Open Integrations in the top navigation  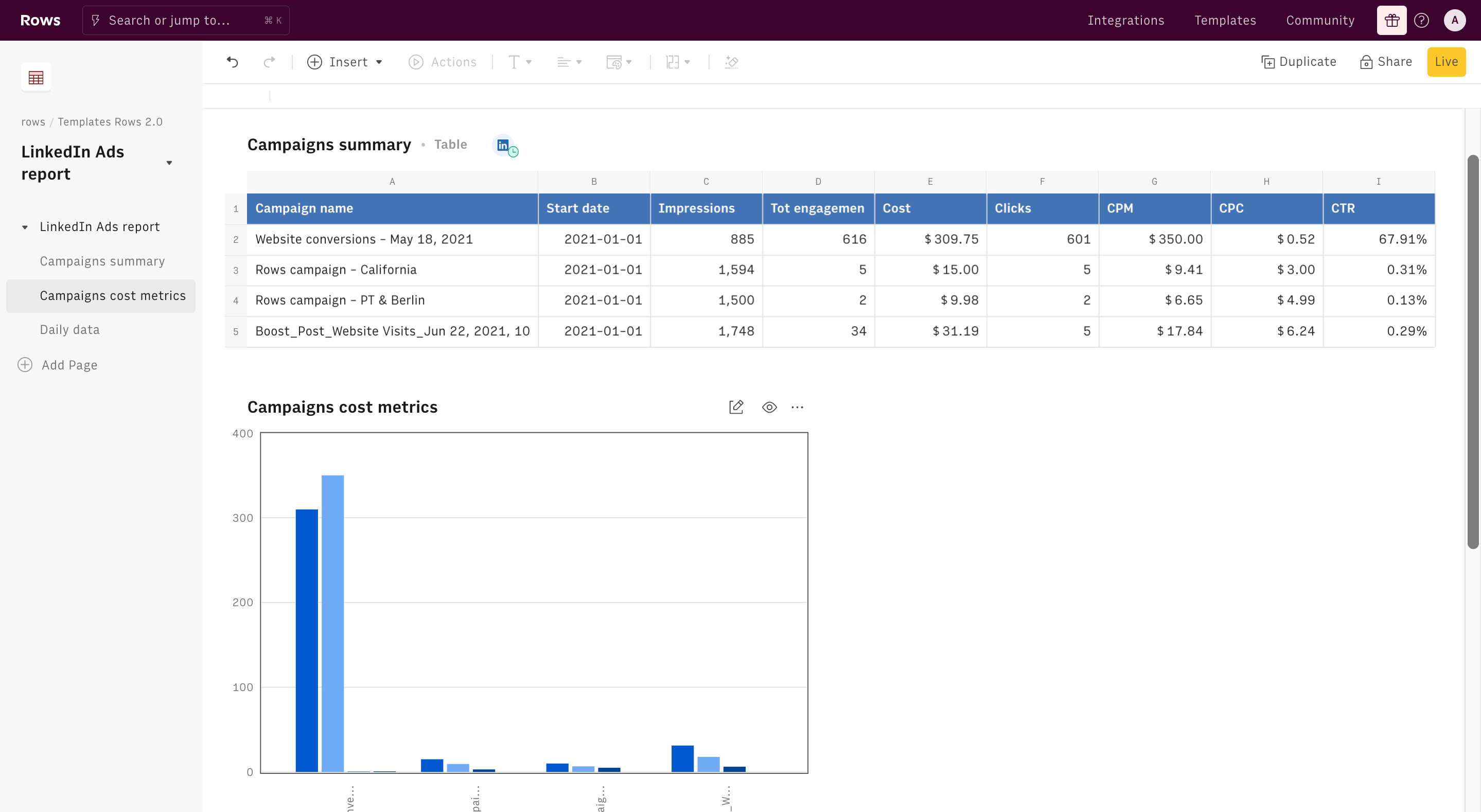pyautogui.click(x=1126, y=21)
